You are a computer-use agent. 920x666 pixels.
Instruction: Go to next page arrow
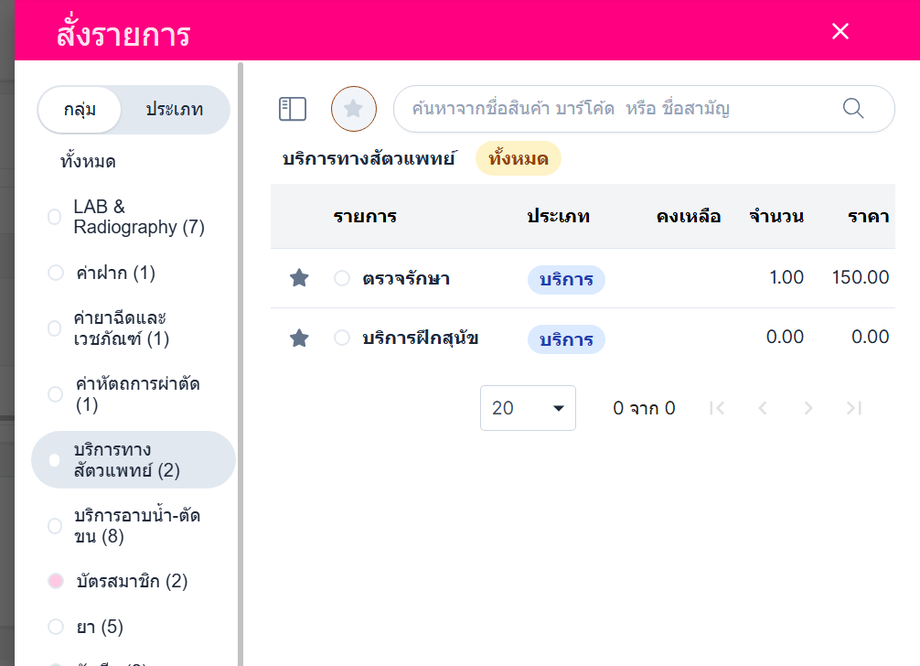coord(809,408)
